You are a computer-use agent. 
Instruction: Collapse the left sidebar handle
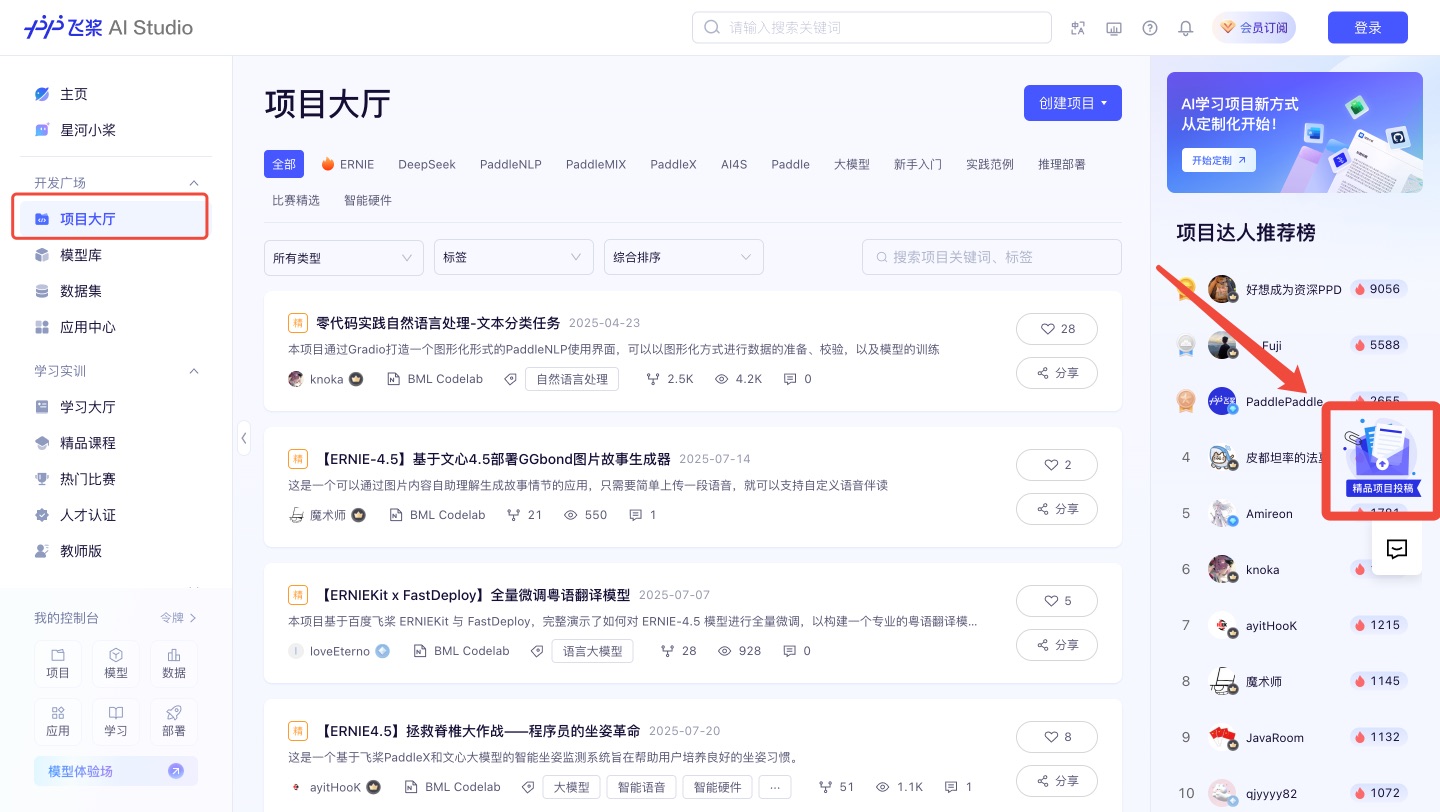[243, 437]
